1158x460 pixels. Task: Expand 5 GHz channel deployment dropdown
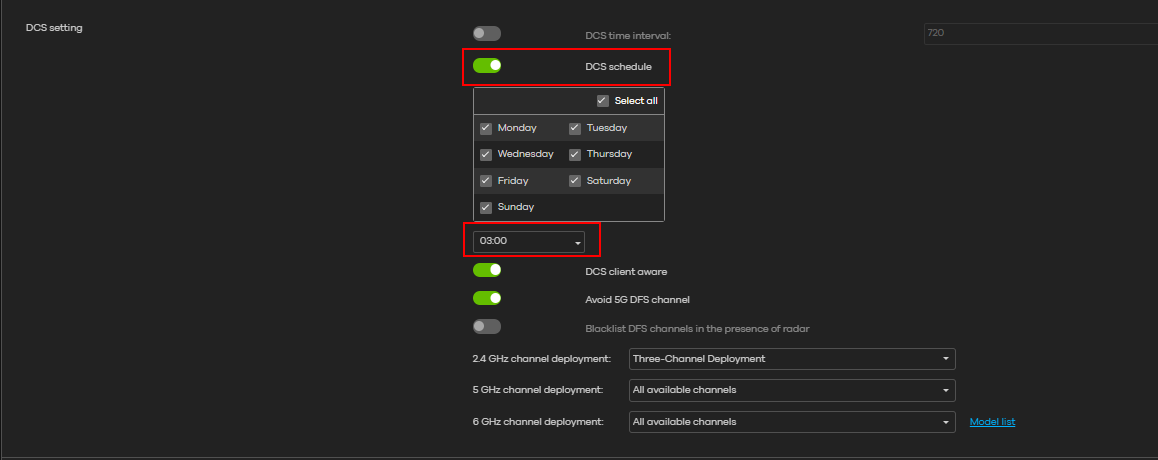click(791, 390)
